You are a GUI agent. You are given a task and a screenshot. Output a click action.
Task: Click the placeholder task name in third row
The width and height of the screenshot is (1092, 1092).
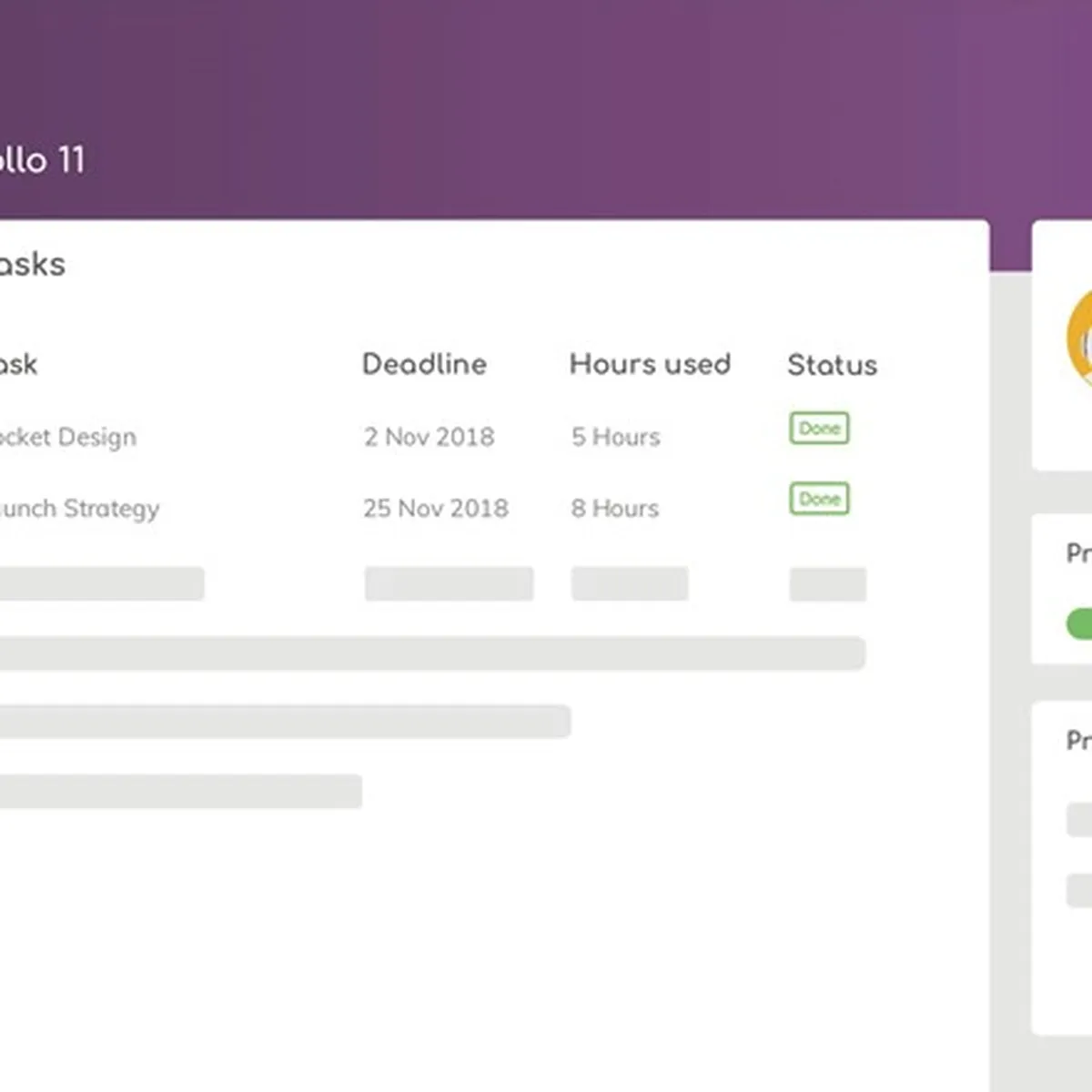point(100,584)
